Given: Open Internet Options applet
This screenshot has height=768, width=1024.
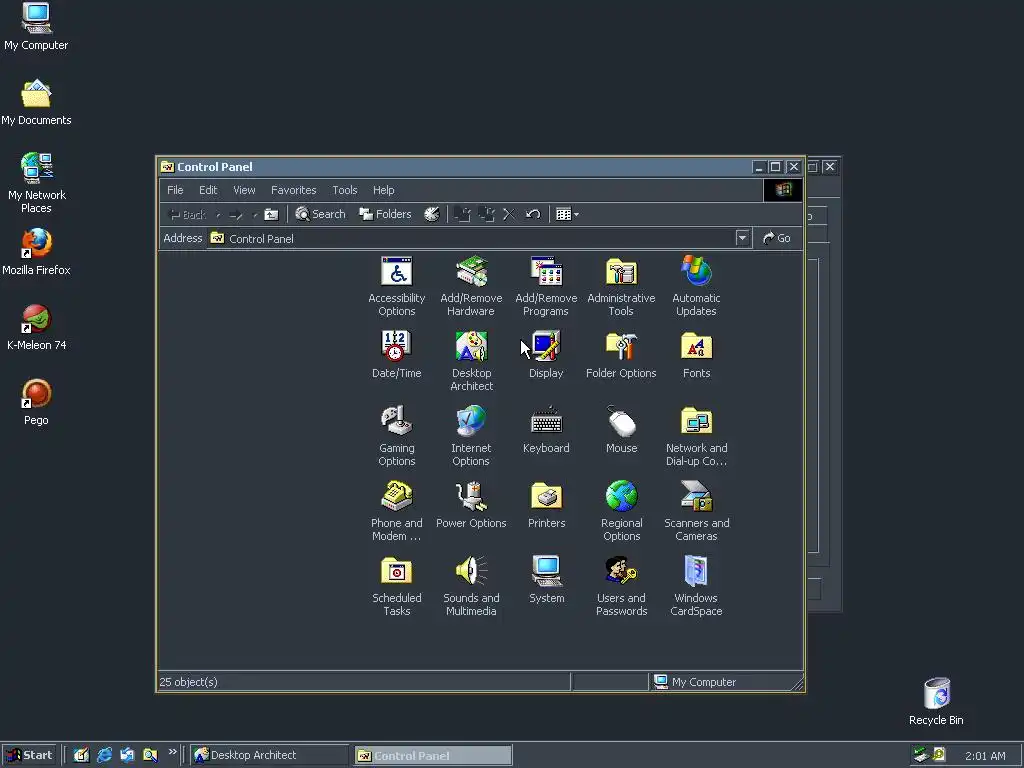Looking at the screenshot, I should coord(471,436).
